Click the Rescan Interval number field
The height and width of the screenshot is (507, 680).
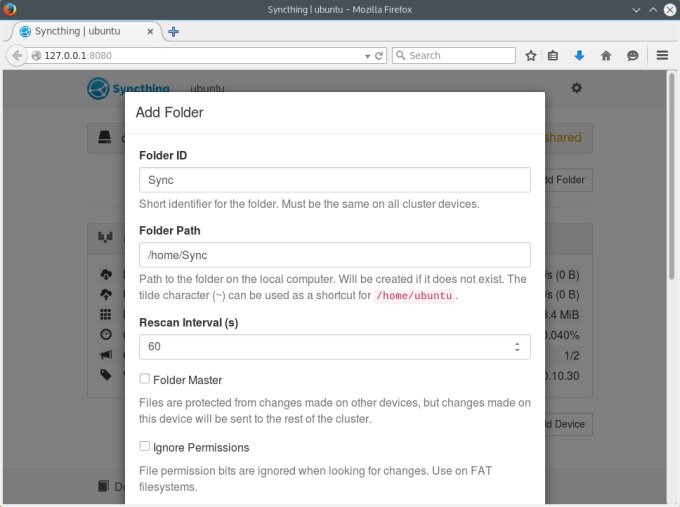334,347
